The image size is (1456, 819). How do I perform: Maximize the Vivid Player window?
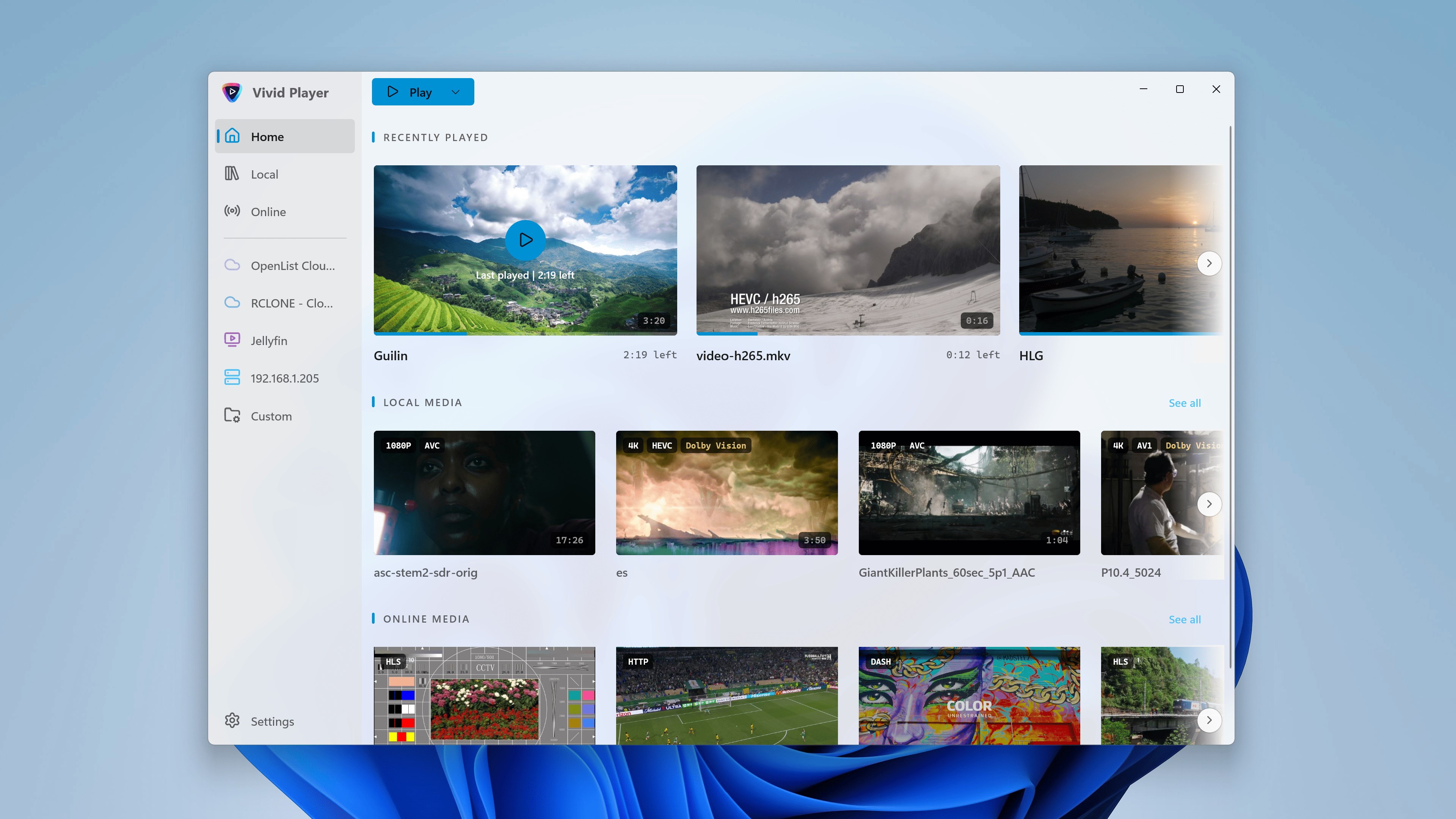coord(1180,89)
